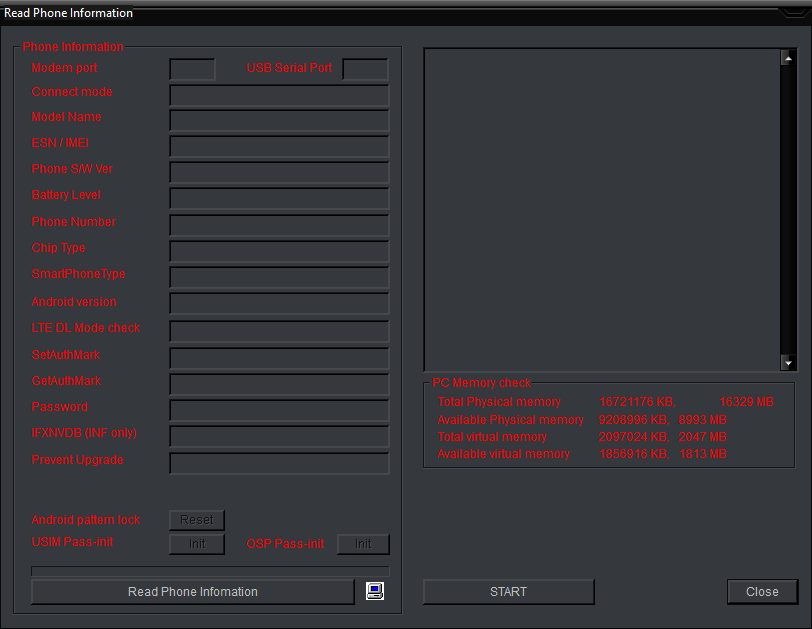Click the START button
Viewport: 812px width, 629px height.
pyautogui.click(x=509, y=592)
